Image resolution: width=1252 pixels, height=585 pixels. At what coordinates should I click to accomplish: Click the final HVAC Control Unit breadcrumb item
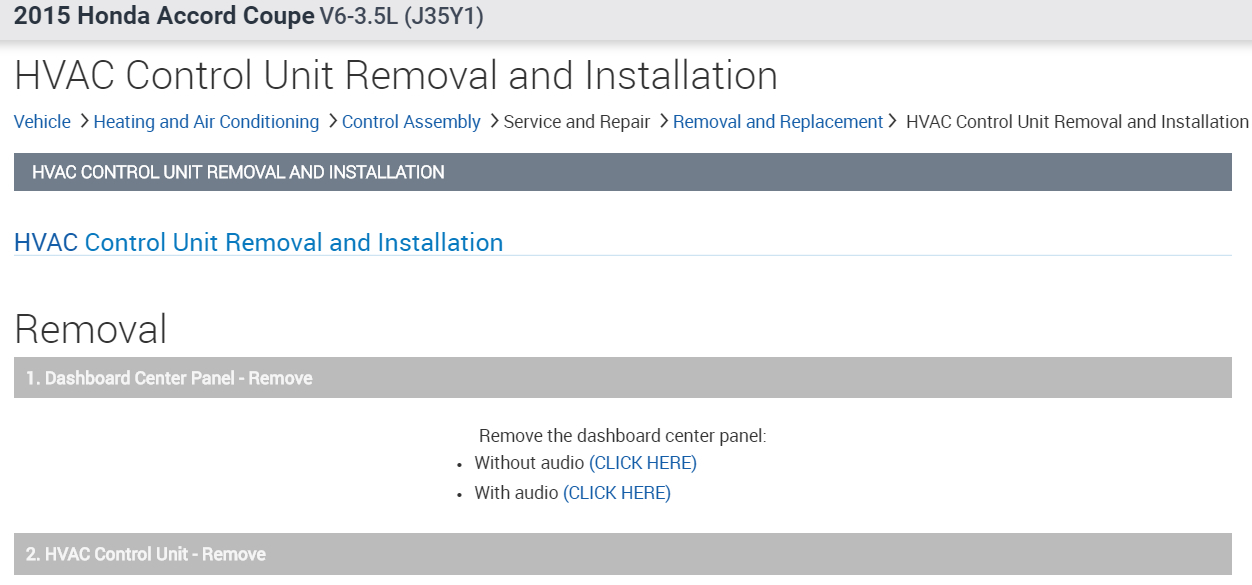1077,122
